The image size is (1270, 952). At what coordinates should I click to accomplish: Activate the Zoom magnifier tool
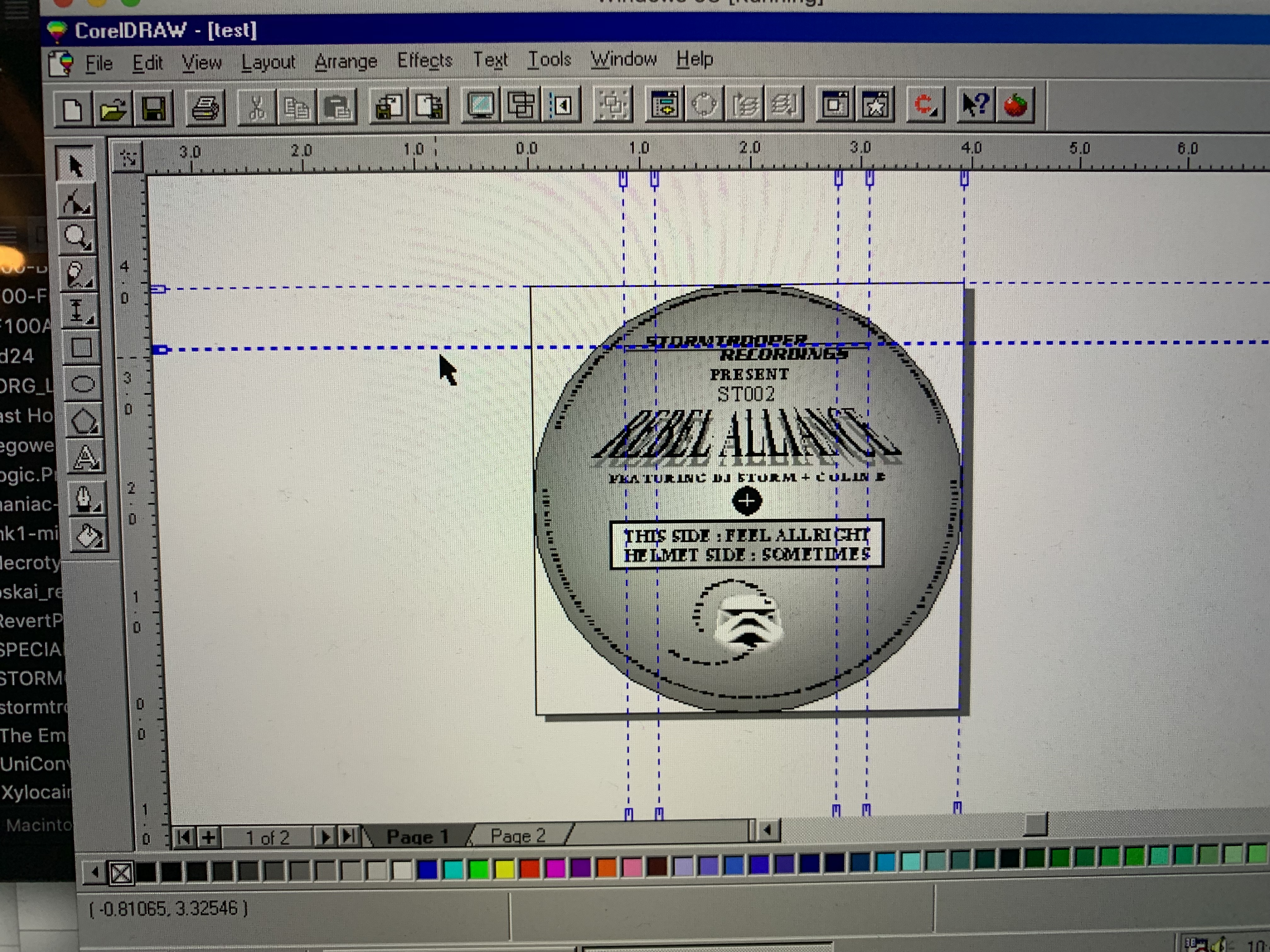click(x=78, y=238)
